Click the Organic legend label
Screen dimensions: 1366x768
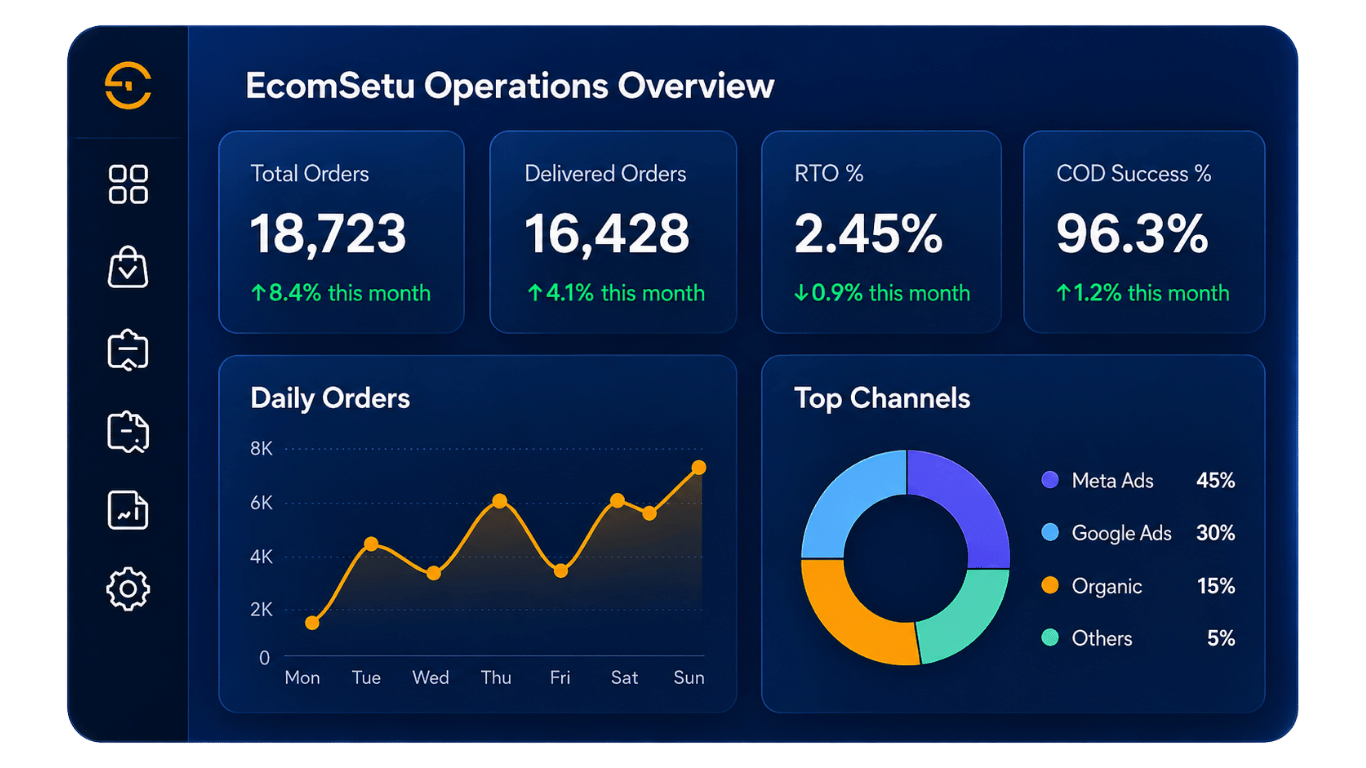pos(1107,586)
